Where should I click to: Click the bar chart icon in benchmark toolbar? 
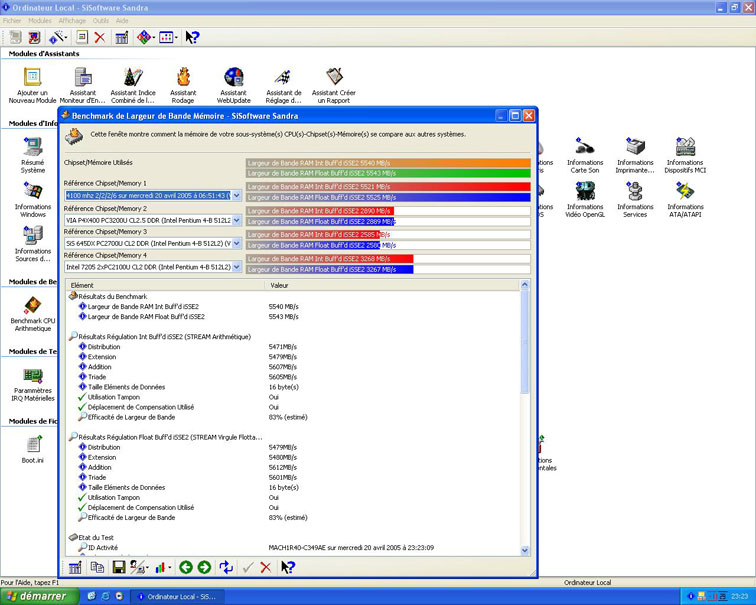point(161,567)
